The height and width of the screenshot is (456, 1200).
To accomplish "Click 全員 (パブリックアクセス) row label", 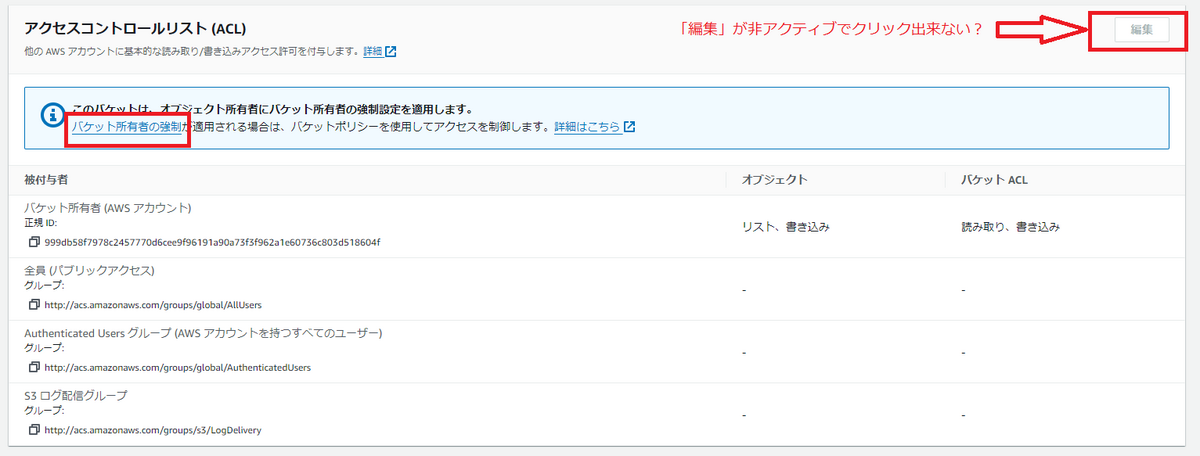I will 89,270.
